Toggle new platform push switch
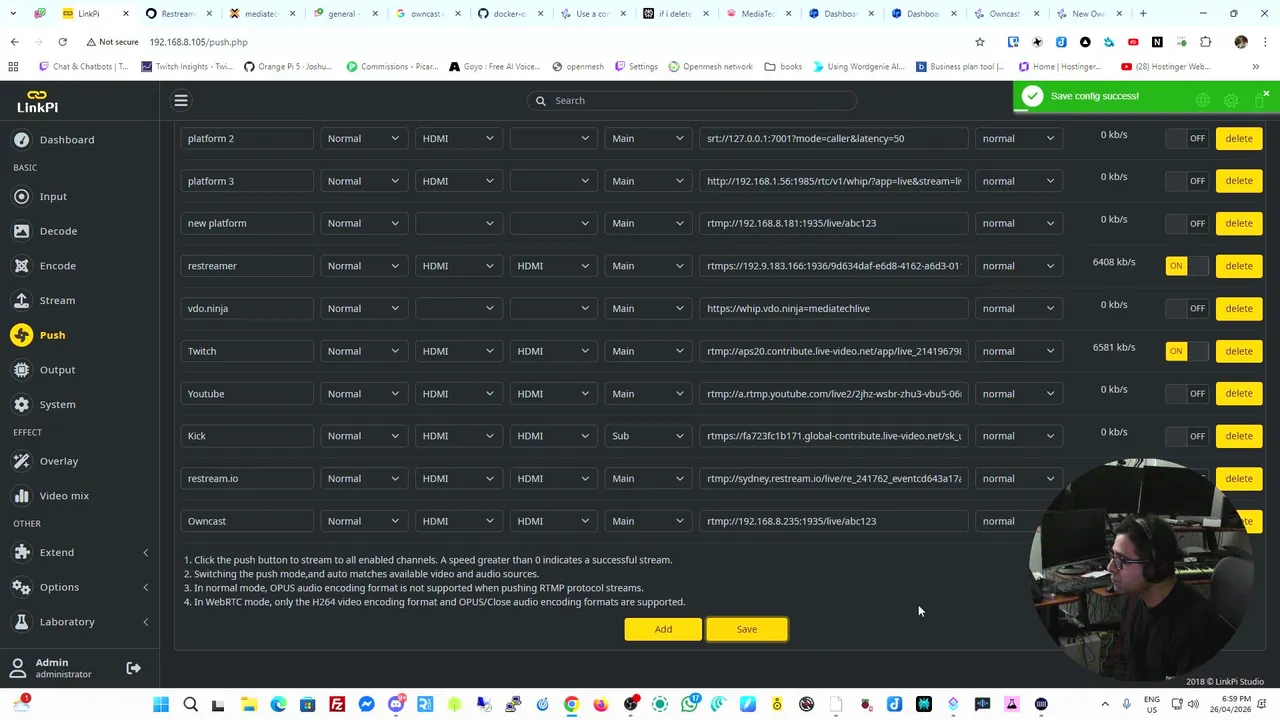Image resolution: width=1280 pixels, height=720 pixels. (1187, 223)
